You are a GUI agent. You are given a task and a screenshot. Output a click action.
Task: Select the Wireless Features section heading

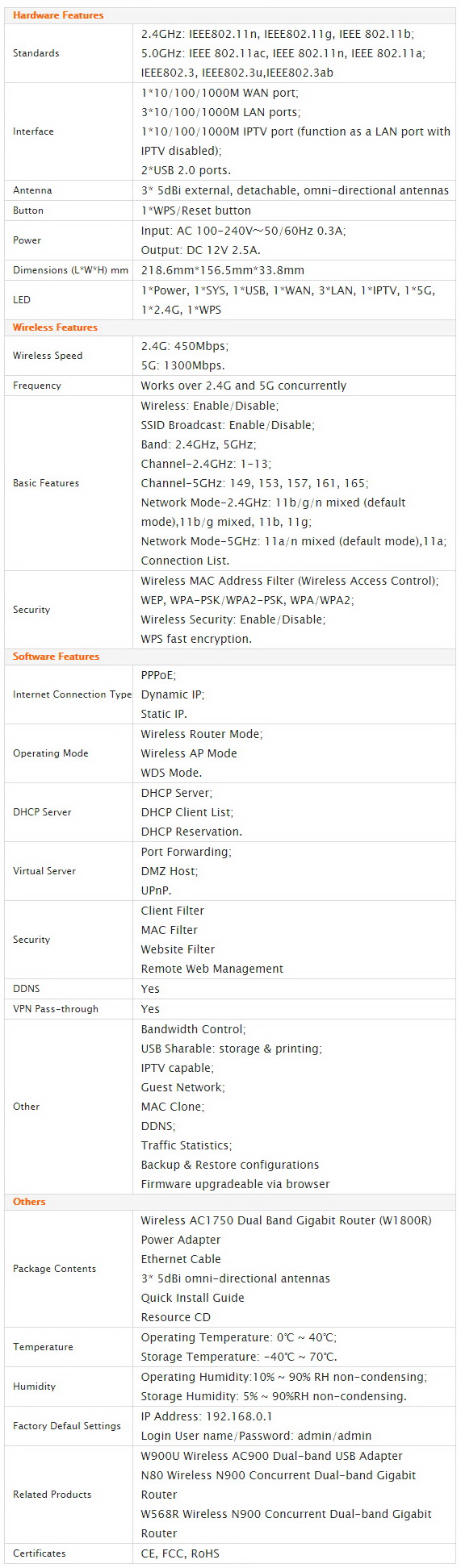pyautogui.click(x=55, y=327)
